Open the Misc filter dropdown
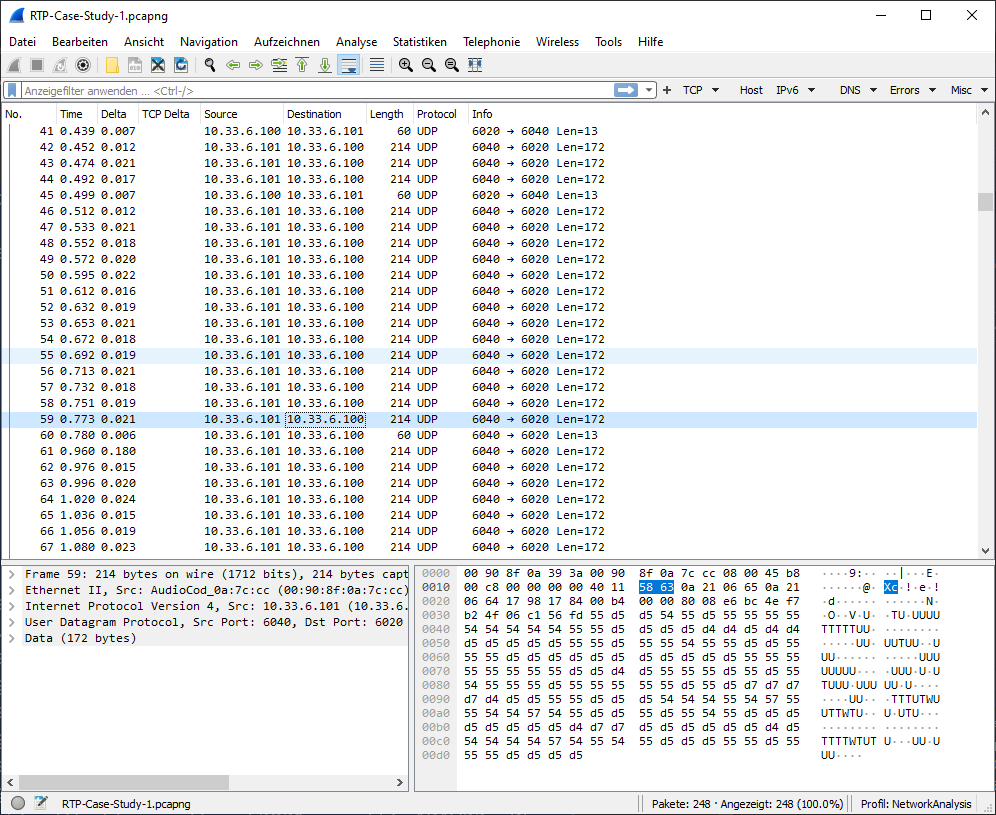This screenshot has height=815, width=996. pyautogui.click(x=969, y=90)
